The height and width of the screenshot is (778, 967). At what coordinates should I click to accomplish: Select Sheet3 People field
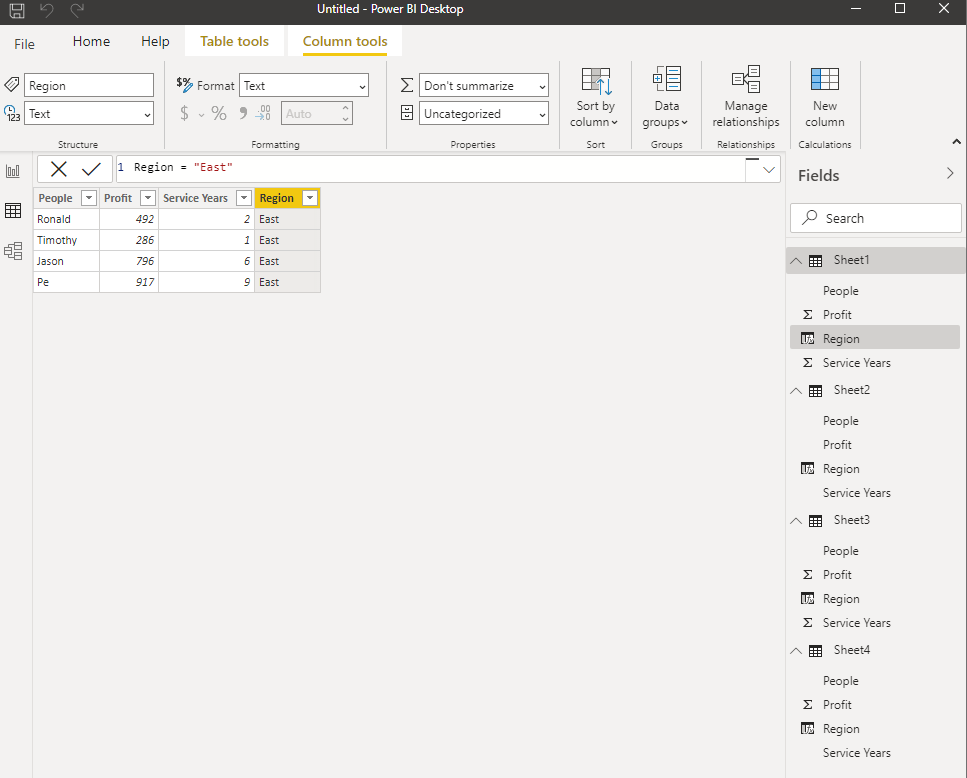[x=874, y=551]
